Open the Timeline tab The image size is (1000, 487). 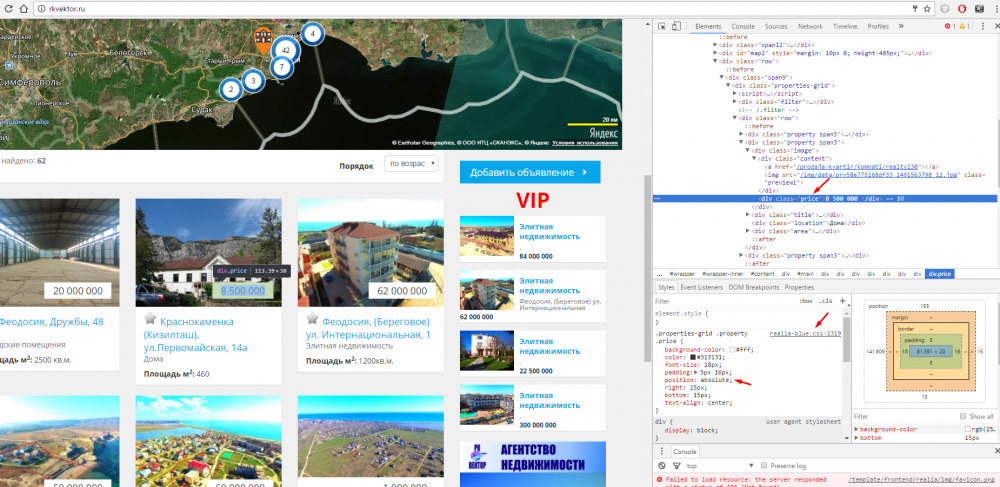[x=845, y=27]
